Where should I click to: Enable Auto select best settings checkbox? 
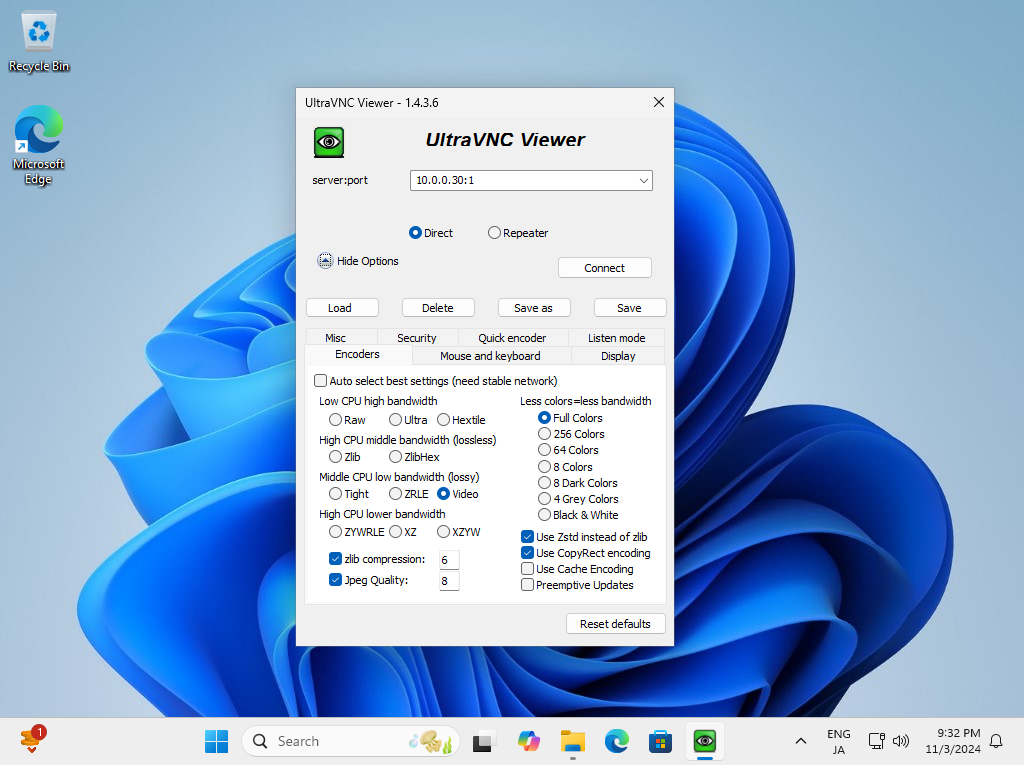(321, 381)
